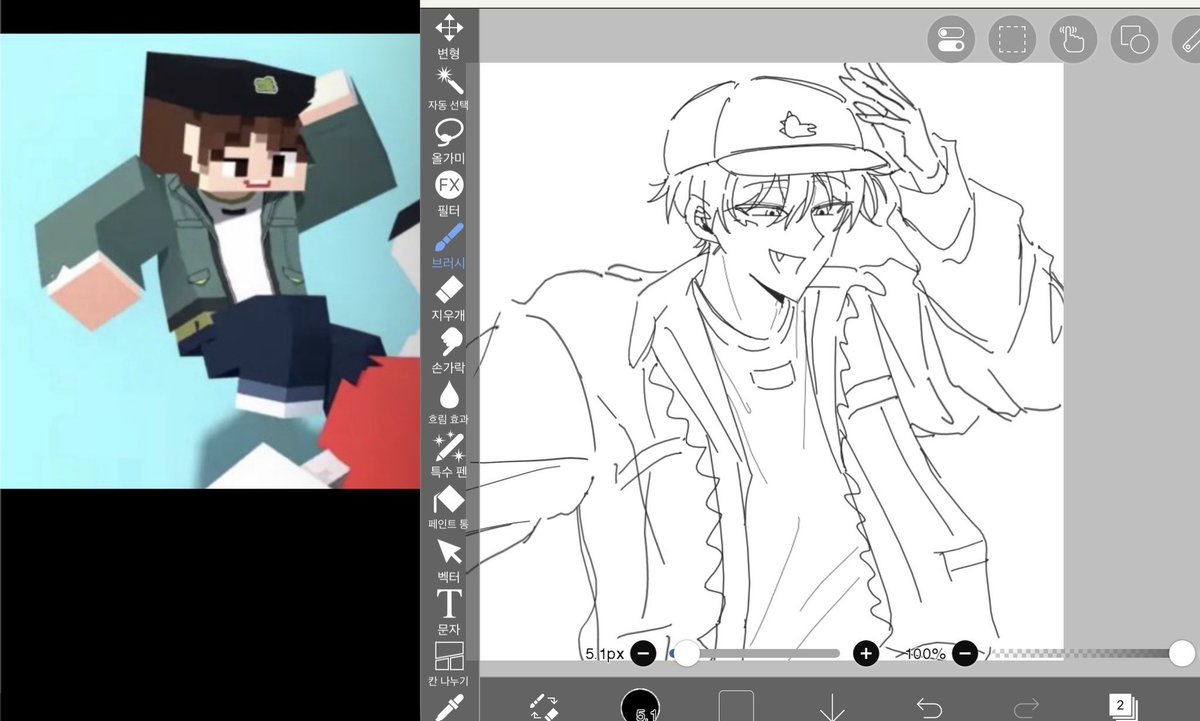Swap between brush and eraser
This screenshot has width=1200, height=721.
pos(542,706)
